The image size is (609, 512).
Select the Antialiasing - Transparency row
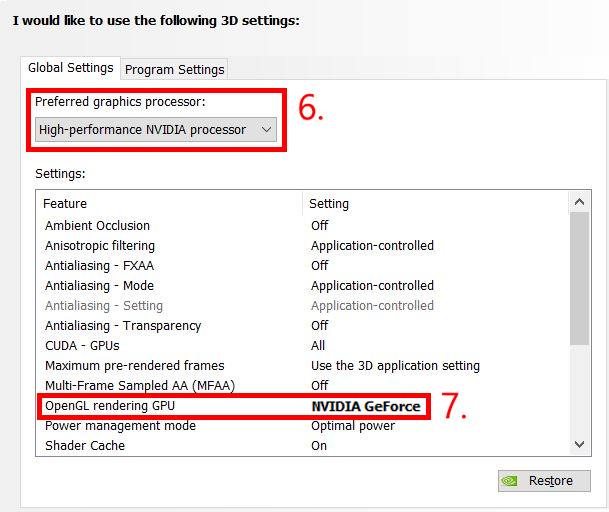point(303,326)
